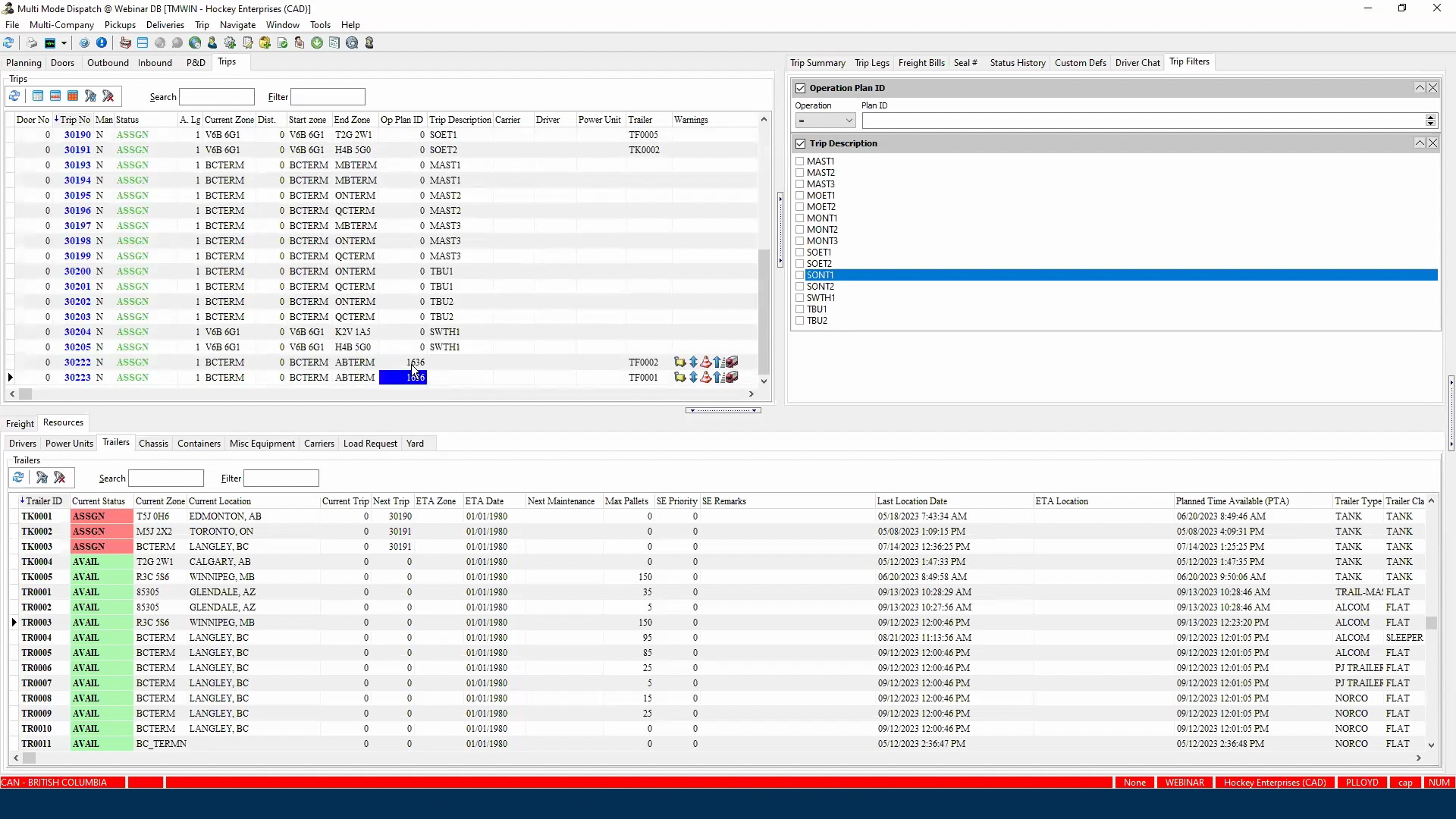Expand the Plan ID dropdown arrow
Viewport: 1456px width, 819px height.
point(1429,121)
